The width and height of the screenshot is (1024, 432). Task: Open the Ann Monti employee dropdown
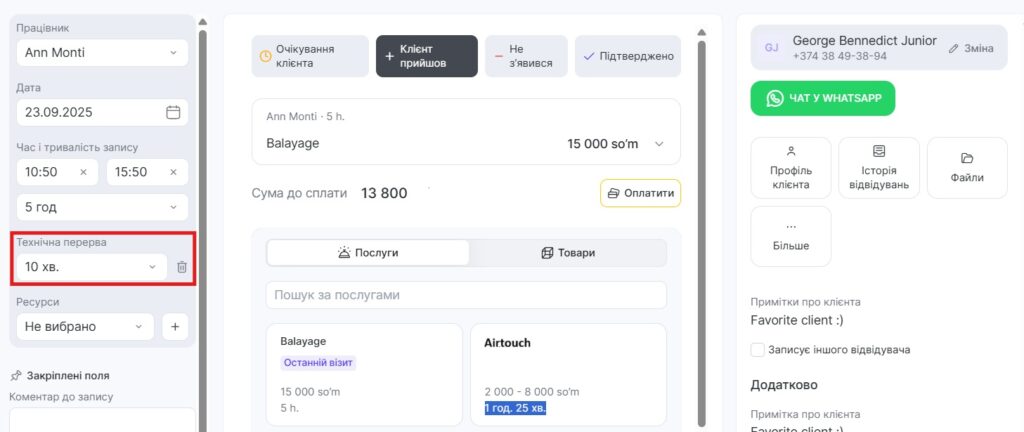click(x=102, y=52)
